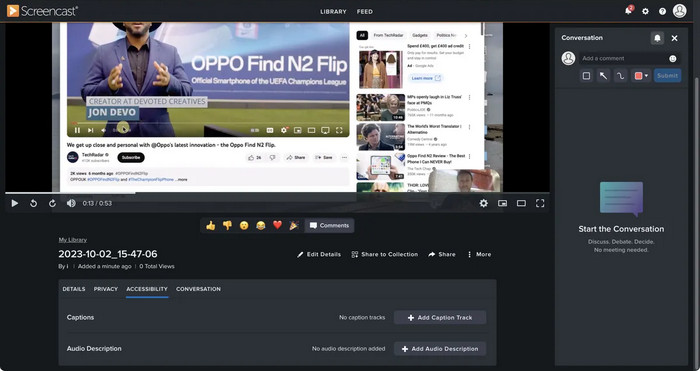Click the video title 2023-10-02_15-47-06
This screenshot has height=371, width=700.
108,254
